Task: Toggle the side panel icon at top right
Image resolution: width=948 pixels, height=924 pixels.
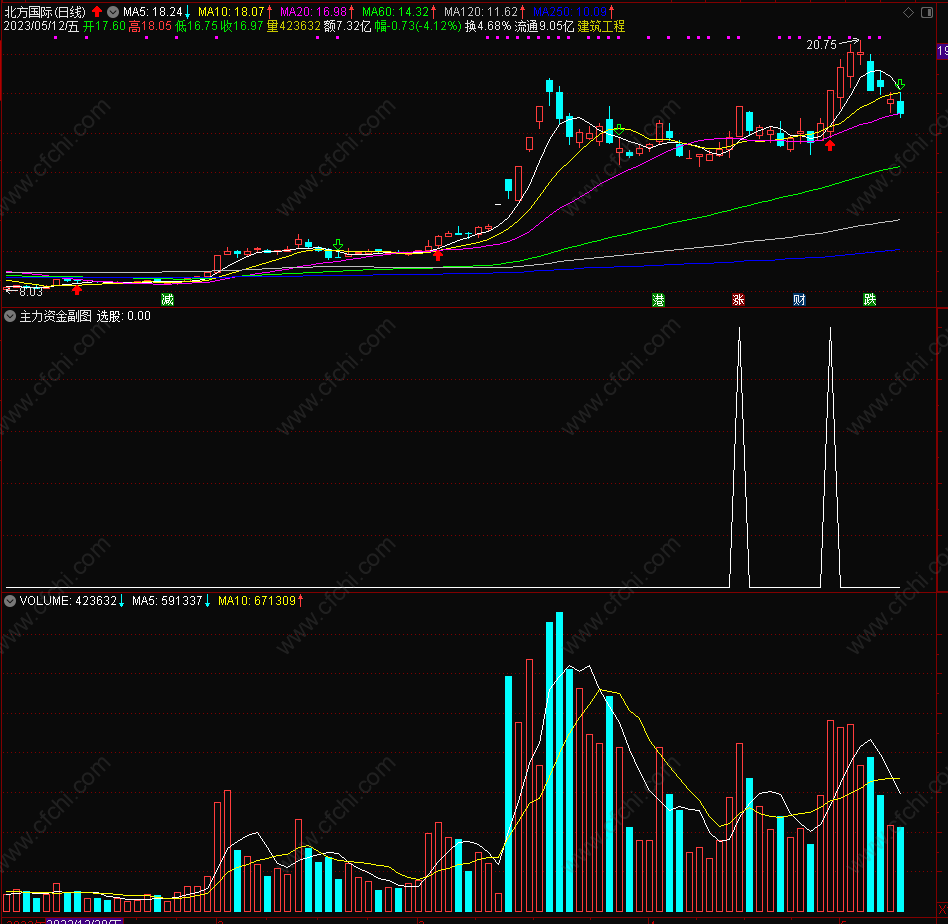Action: [x=927, y=12]
